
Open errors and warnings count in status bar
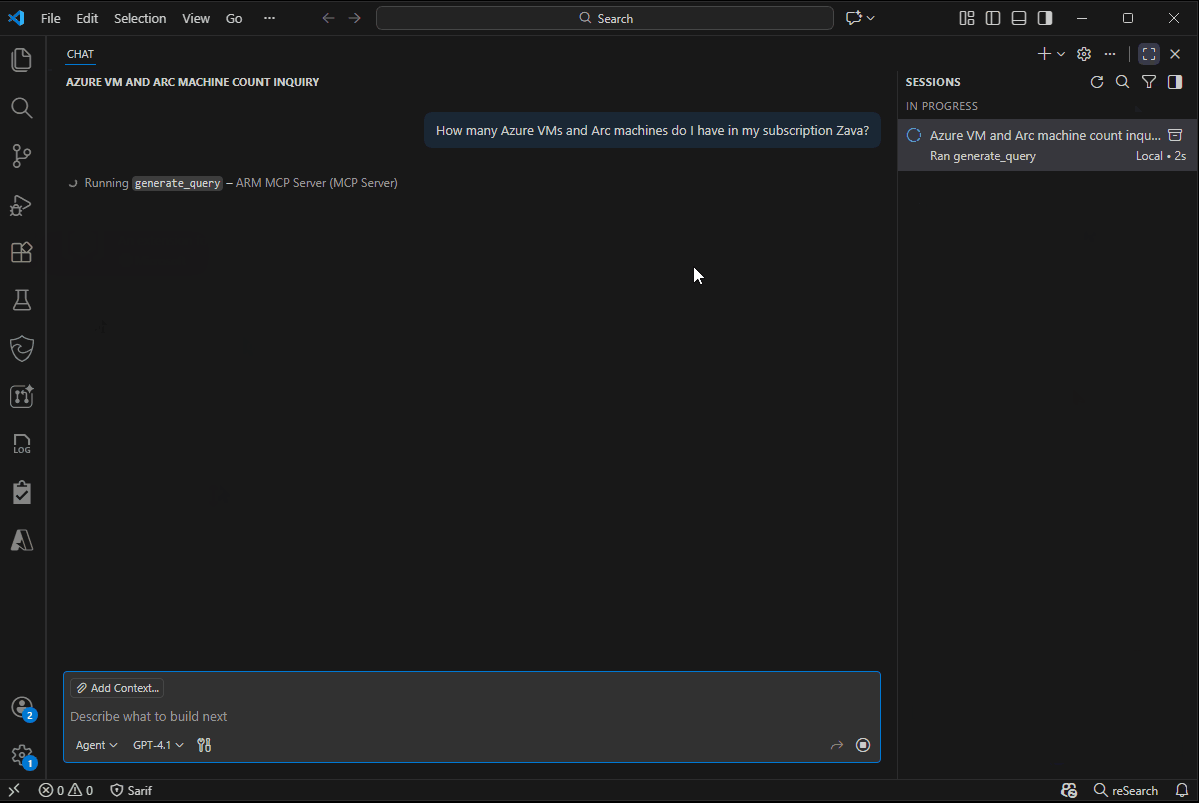(66, 791)
